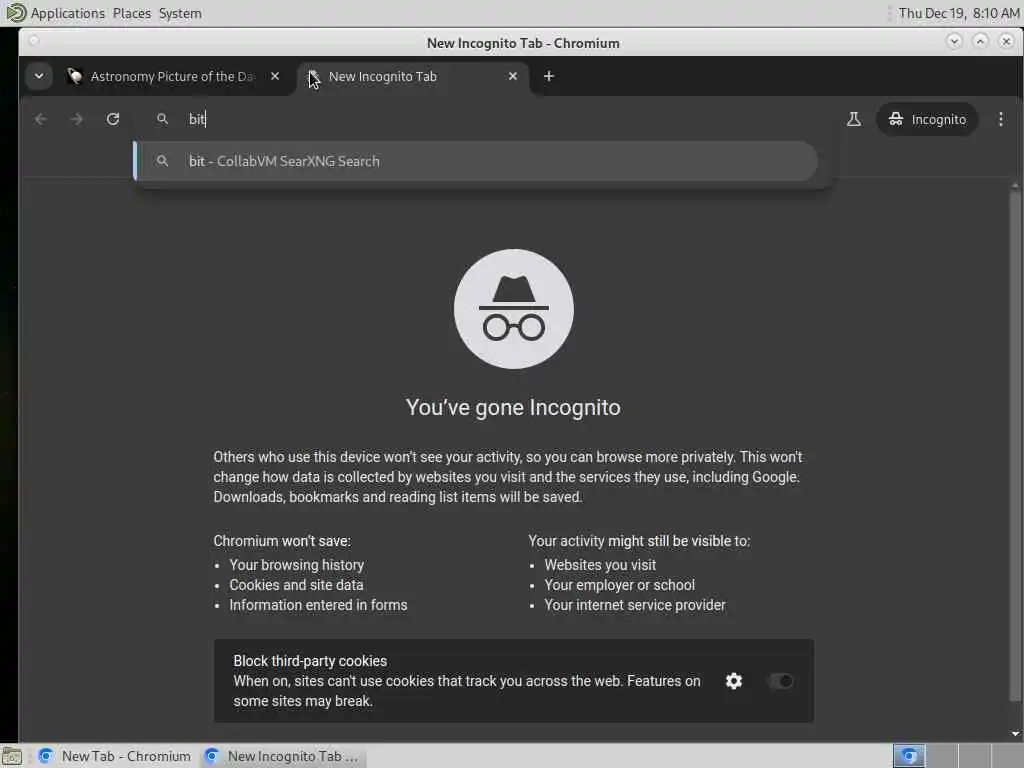Click the MATE logo icon in top panel
Image resolution: width=1024 pixels, height=768 pixels.
point(15,12)
